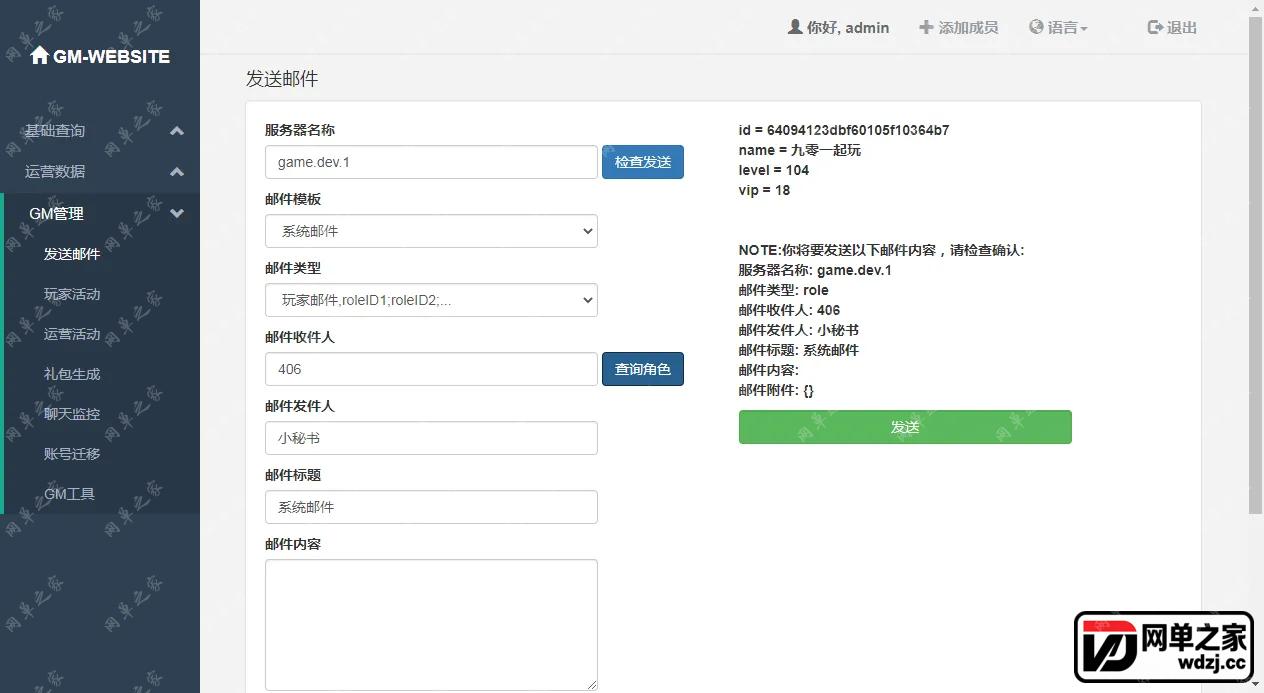
Task: Navigate to 账号迁移 in the sidebar
Action: tap(72, 454)
